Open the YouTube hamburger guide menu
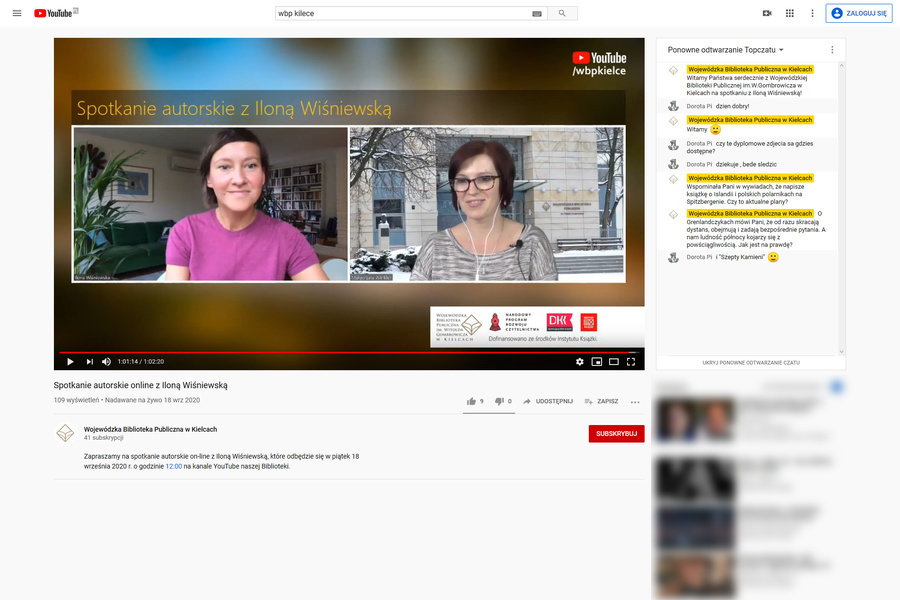 (x=15, y=13)
